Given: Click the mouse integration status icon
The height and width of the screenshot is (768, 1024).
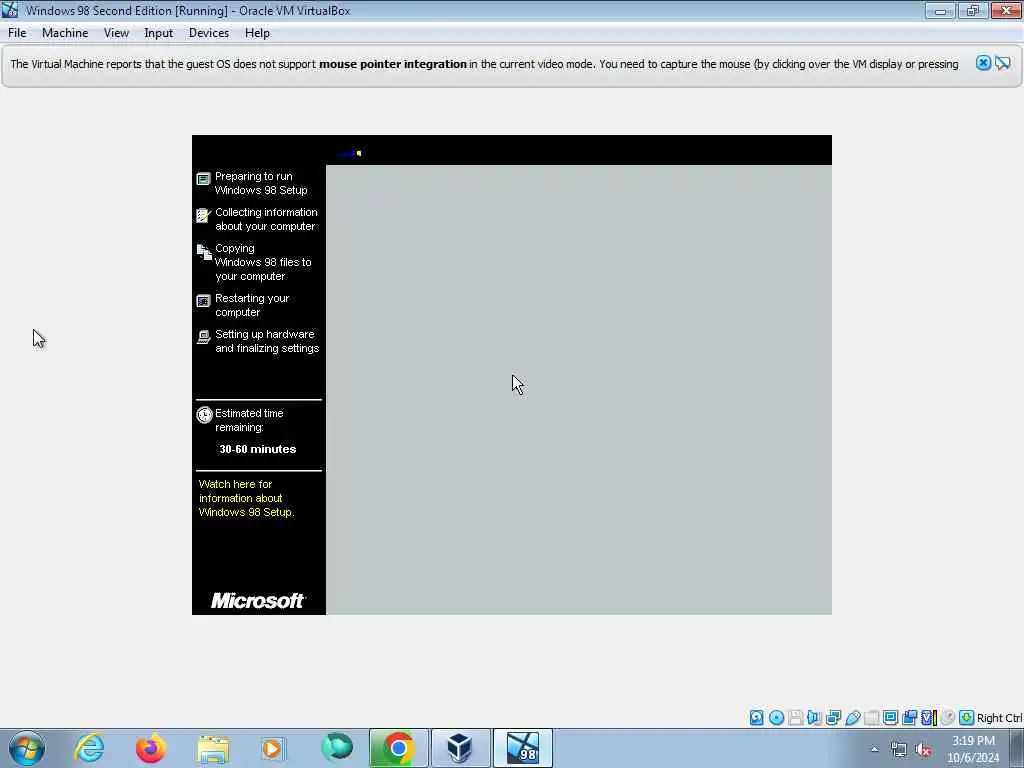Looking at the screenshot, I should (948, 718).
